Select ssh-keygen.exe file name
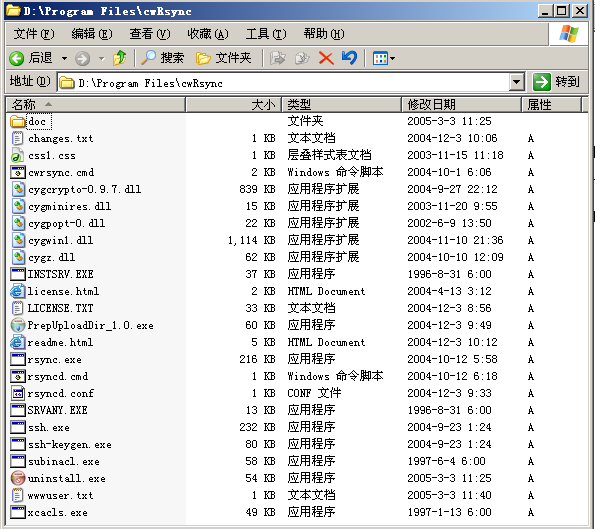This screenshot has height=529, width=595. pyautogui.click(x=70, y=444)
